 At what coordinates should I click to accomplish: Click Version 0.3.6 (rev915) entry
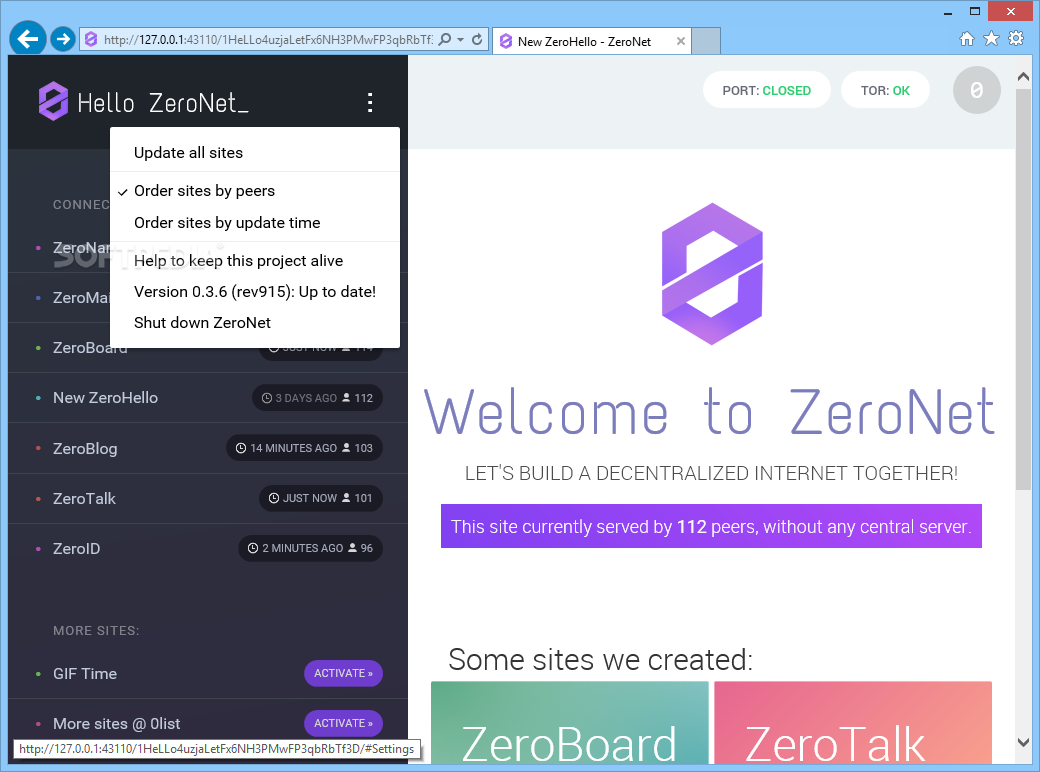coord(255,292)
